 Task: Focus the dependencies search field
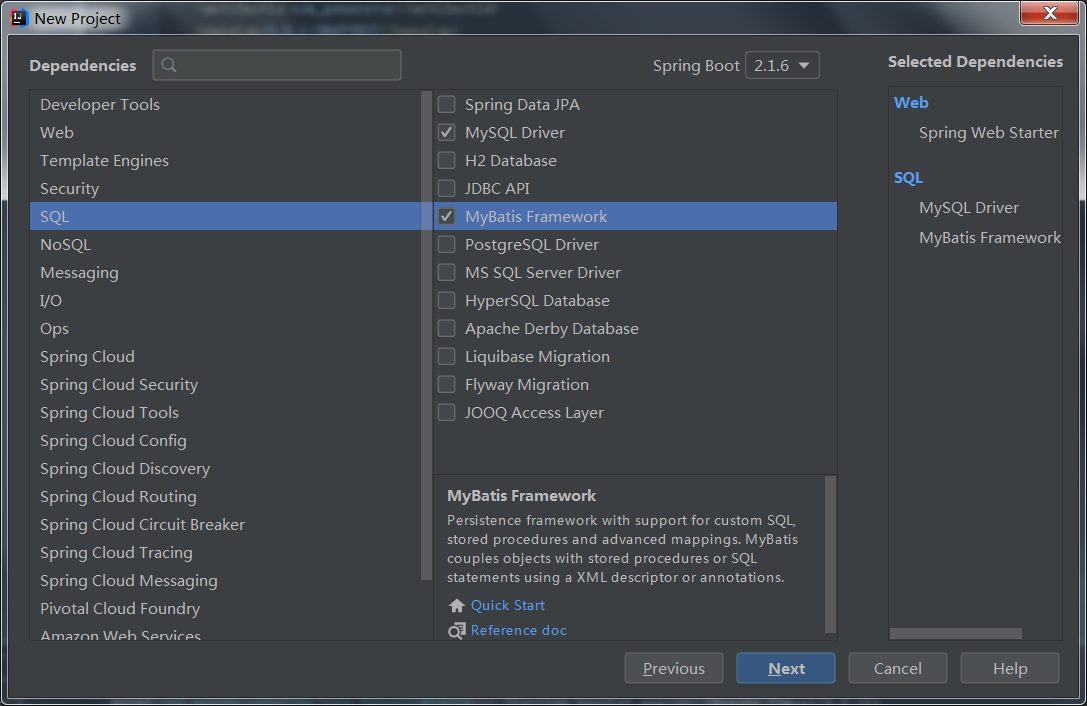pos(277,65)
